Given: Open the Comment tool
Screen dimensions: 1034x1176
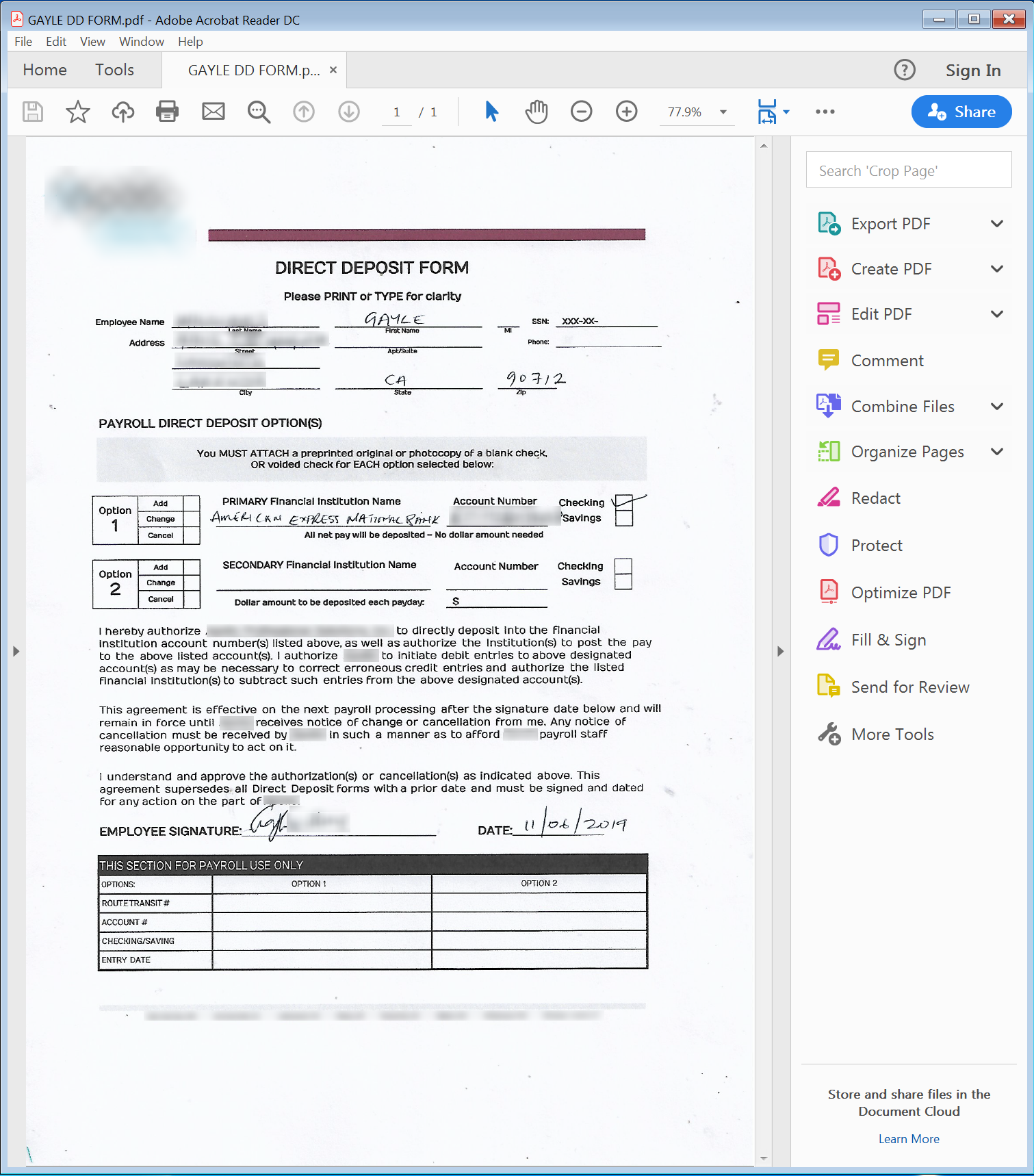Looking at the screenshot, I should 887,361.
